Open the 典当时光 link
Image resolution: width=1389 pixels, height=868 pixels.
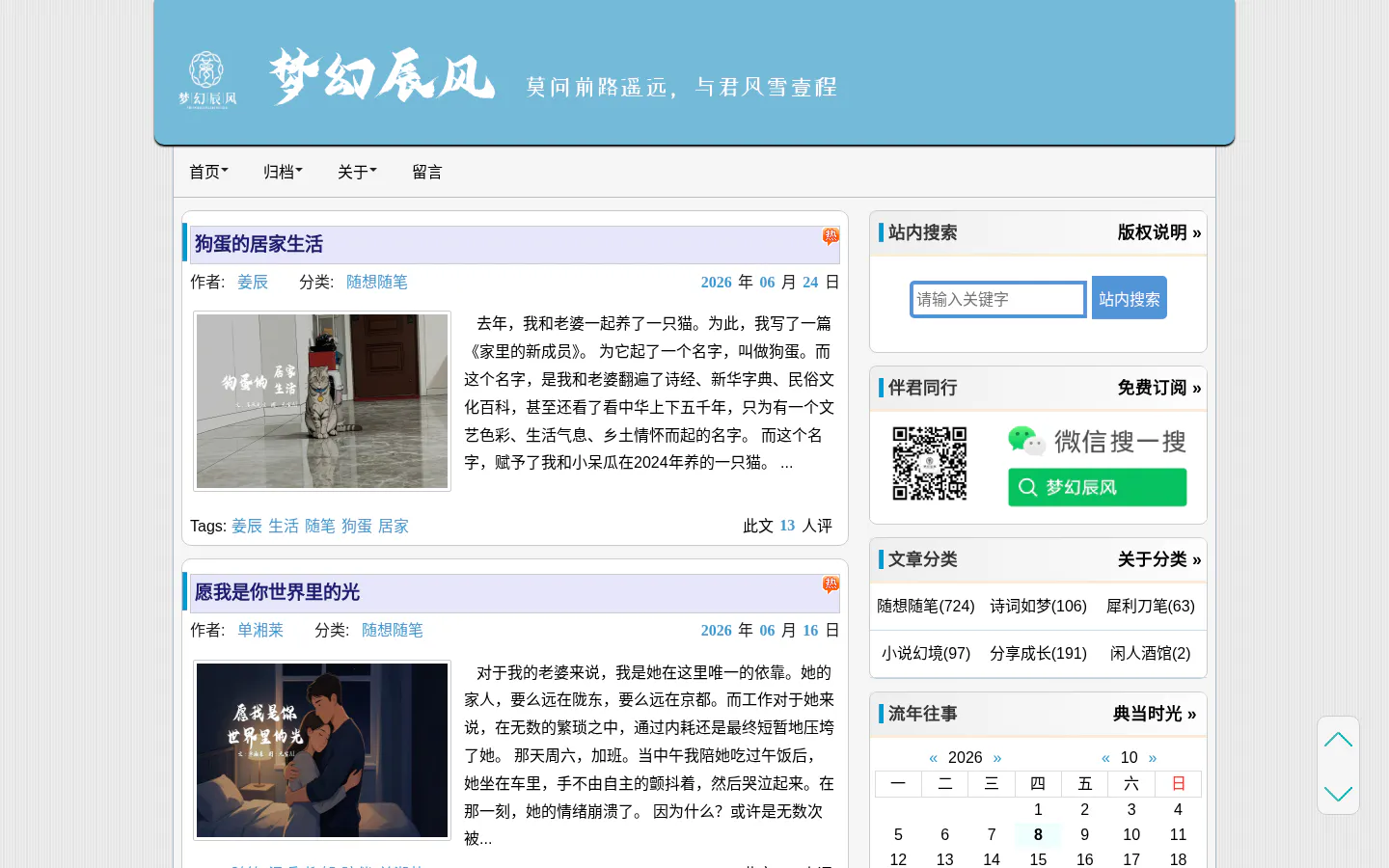(x=1155, y=714)
